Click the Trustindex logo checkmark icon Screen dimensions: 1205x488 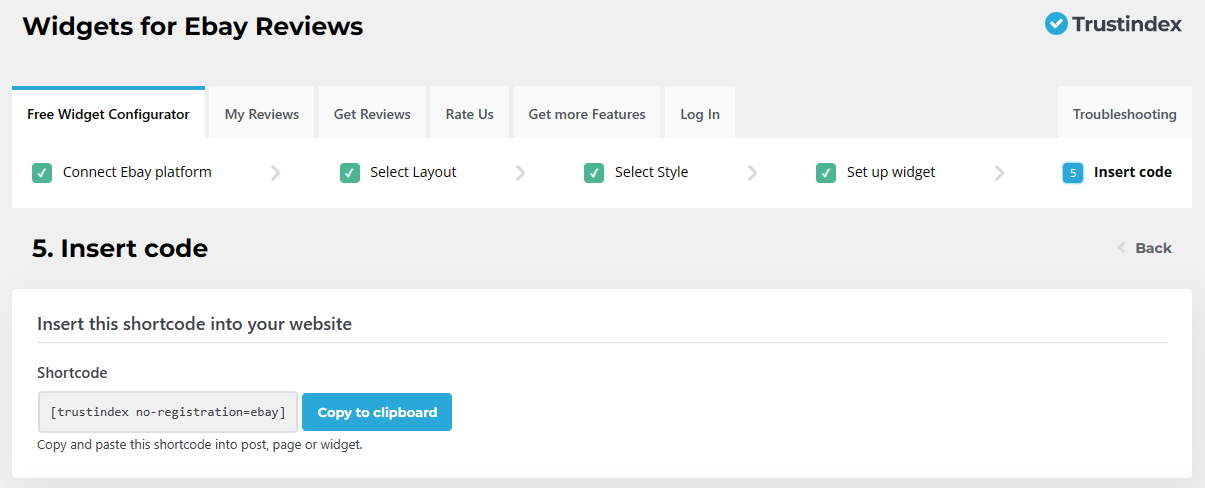[1056, 24]
